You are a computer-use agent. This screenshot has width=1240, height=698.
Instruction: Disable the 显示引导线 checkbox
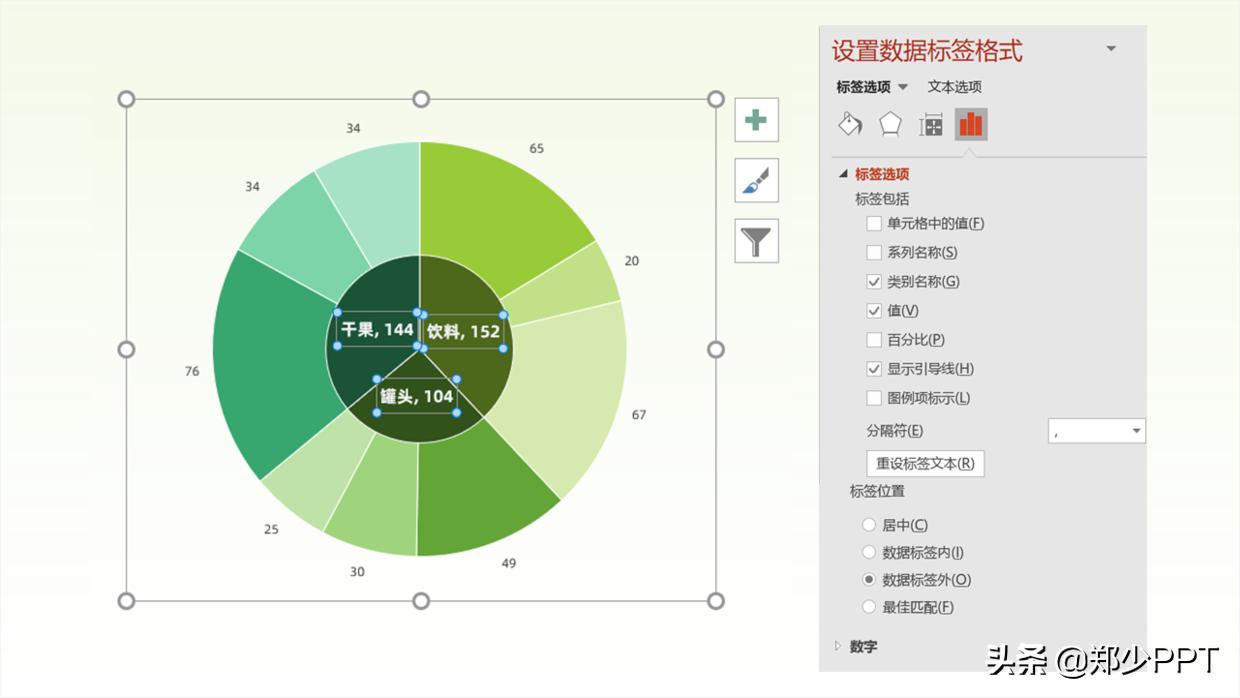[x=874, y=368]
